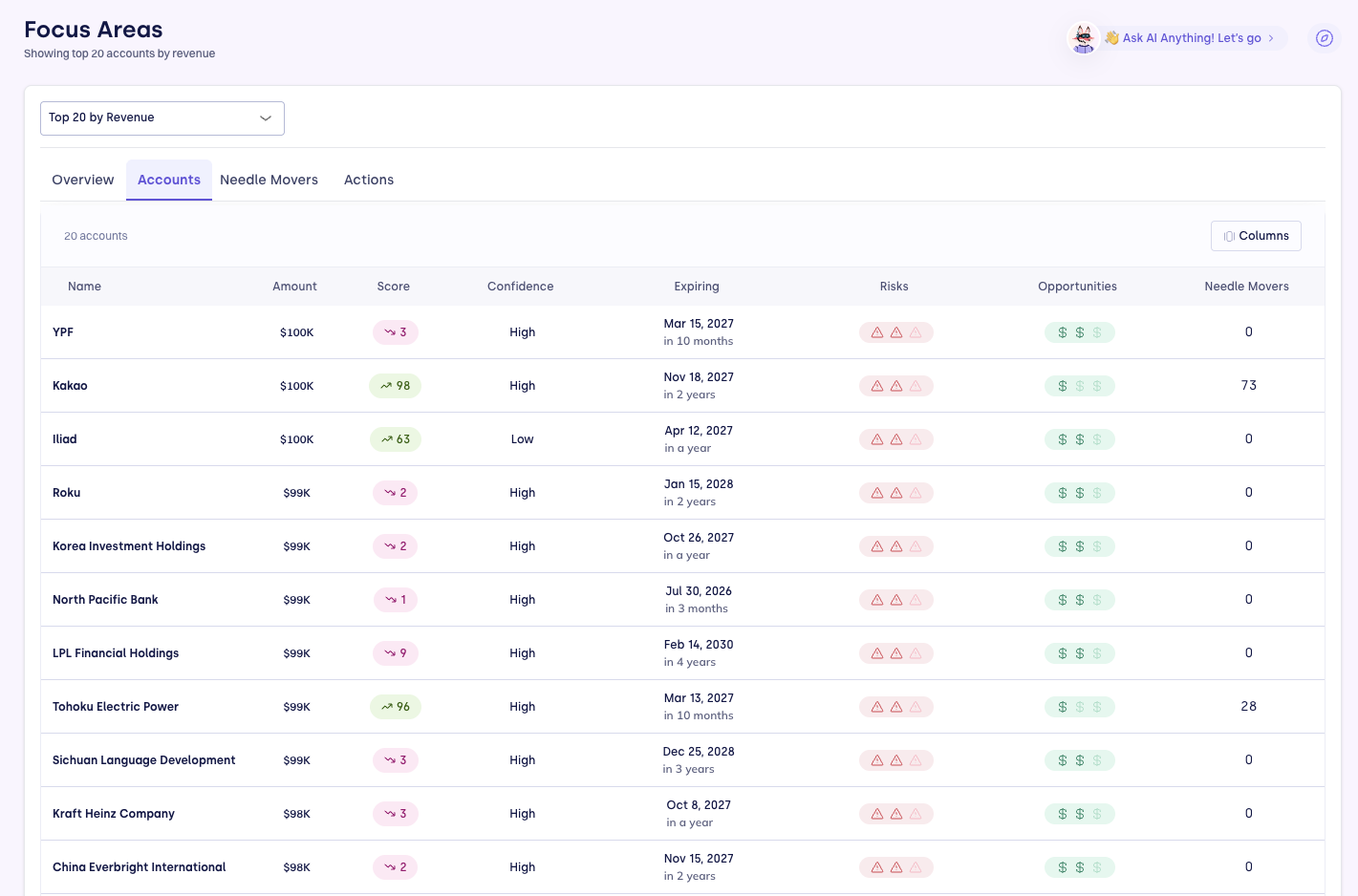
Task: Click Iliad's Low confidence value
Action: [522, 439]
